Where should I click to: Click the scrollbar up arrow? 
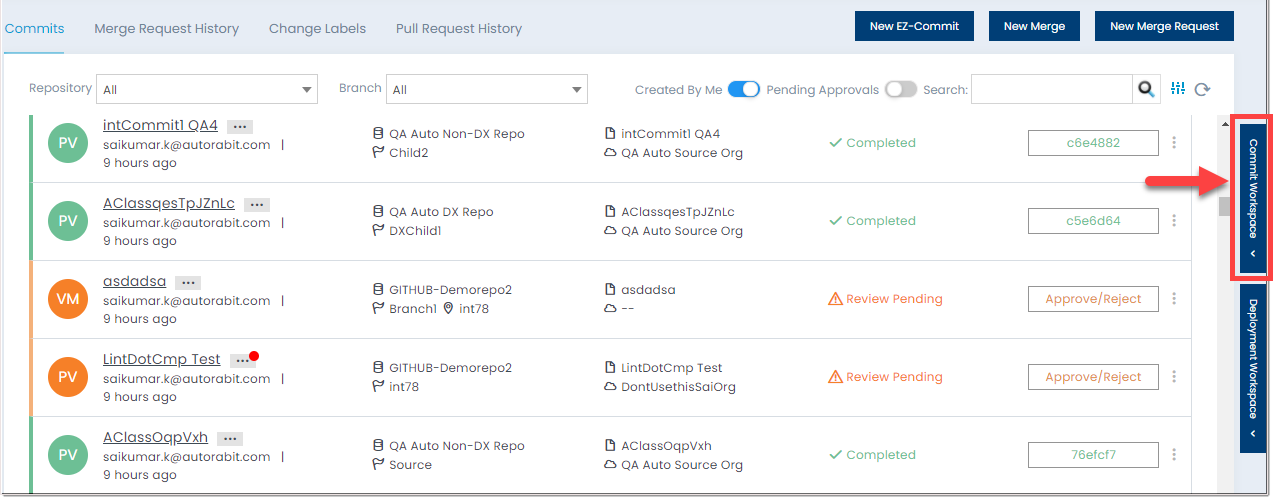(x=1224, y=124)
